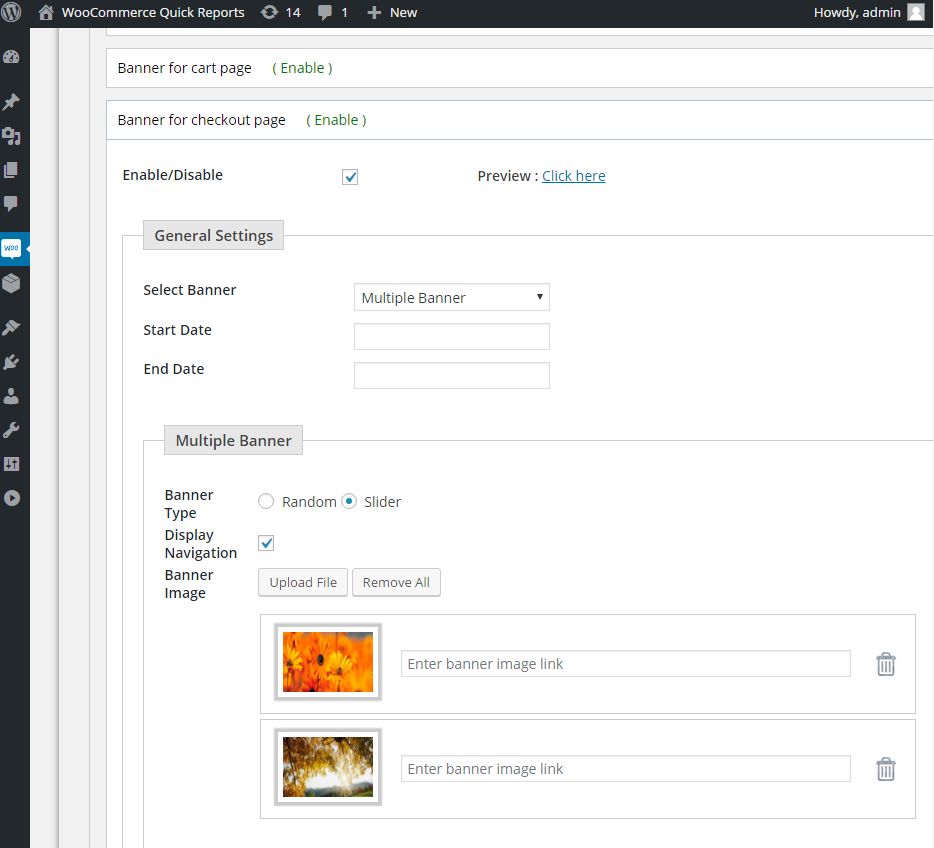Focus the Start Date field

[452, 336]
